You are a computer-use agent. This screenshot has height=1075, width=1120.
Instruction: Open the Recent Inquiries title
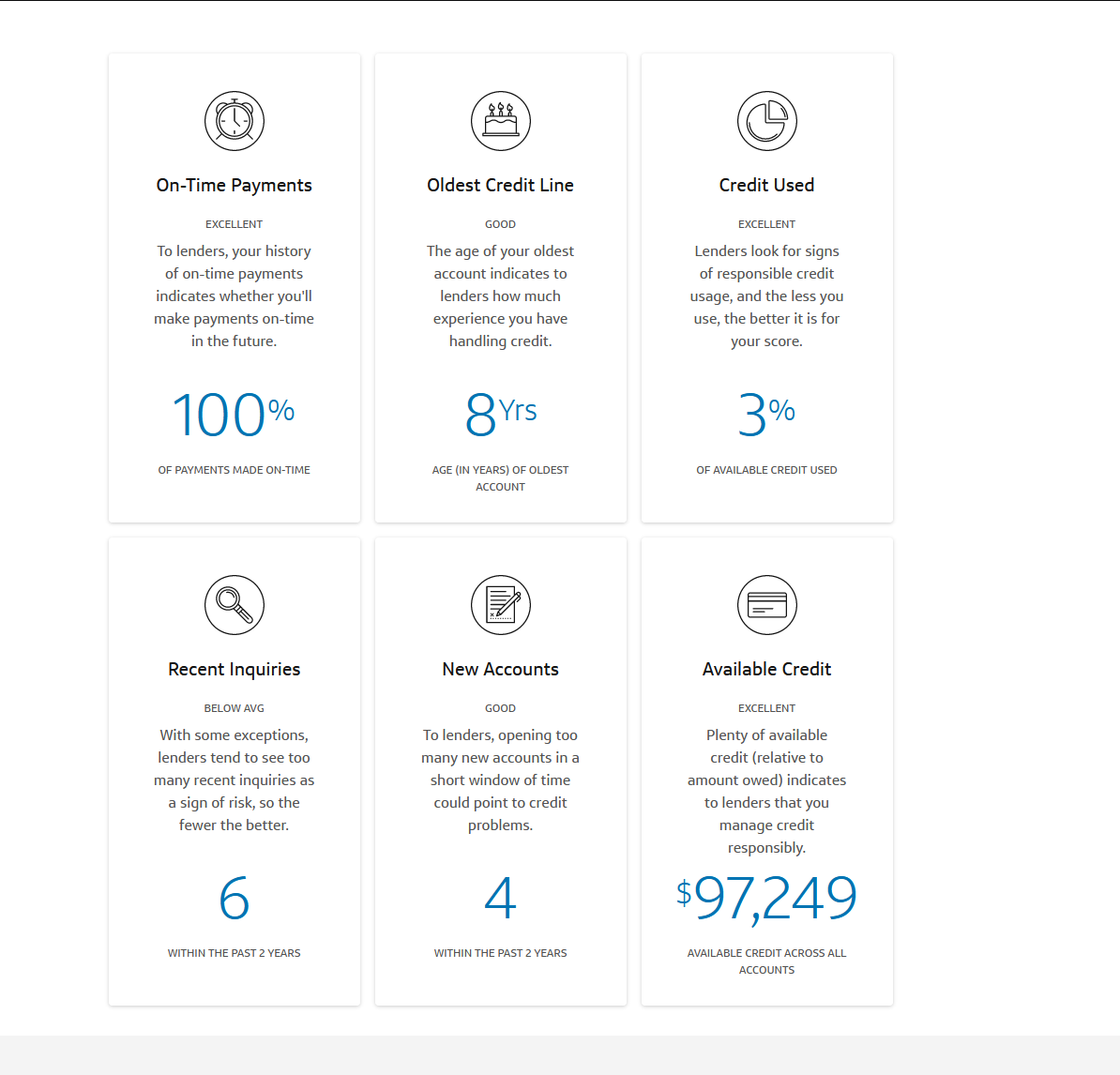point(235,670)
